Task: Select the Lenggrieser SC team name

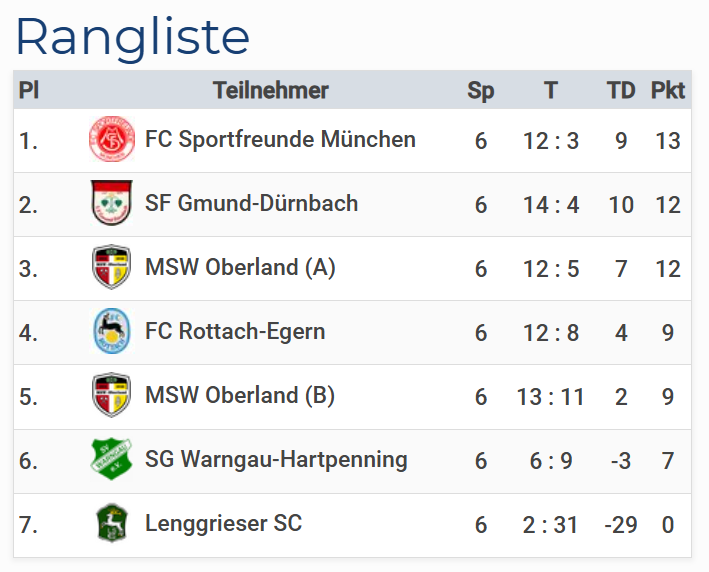Action: pos(223,524)
